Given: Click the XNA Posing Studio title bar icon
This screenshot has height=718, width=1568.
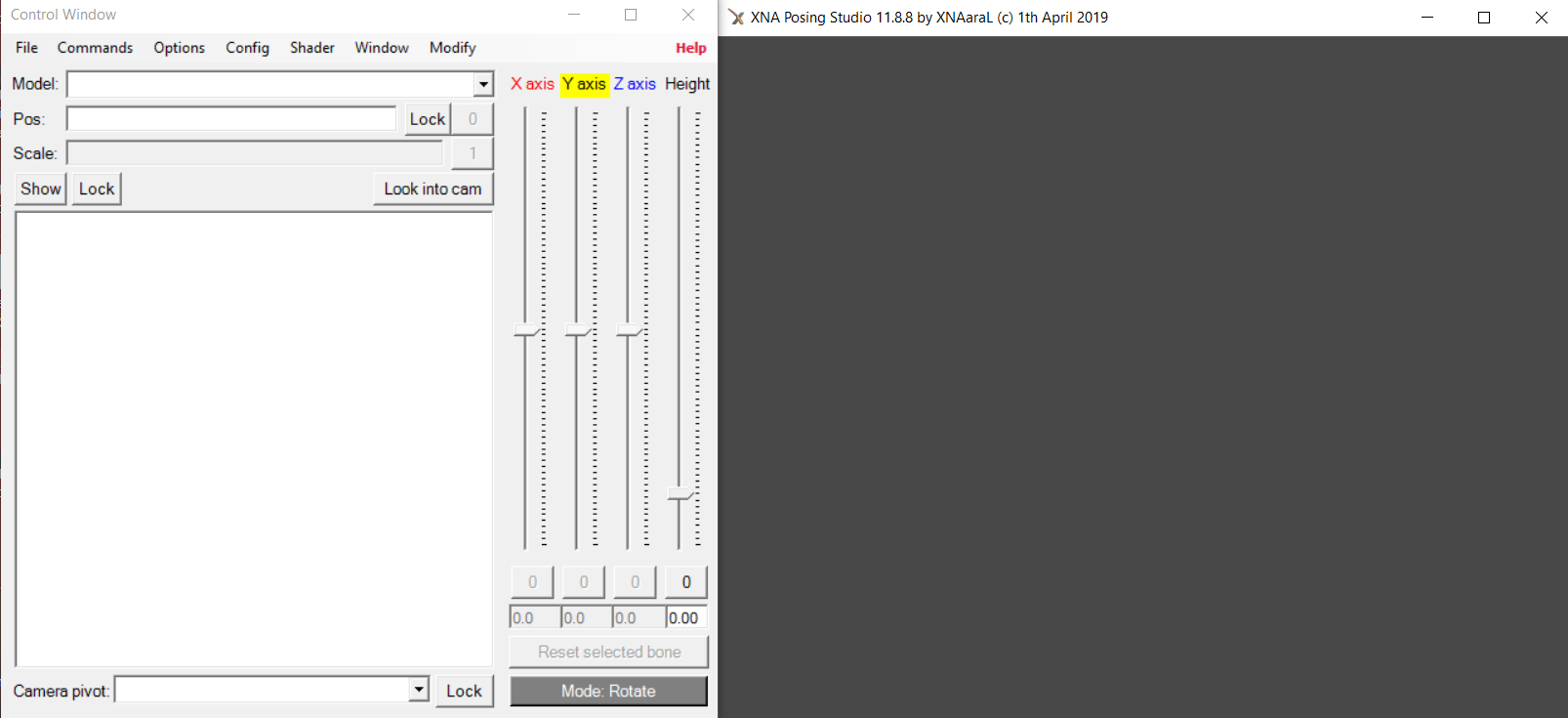Looking at the screenshot, I should click(x=737, y=18).
